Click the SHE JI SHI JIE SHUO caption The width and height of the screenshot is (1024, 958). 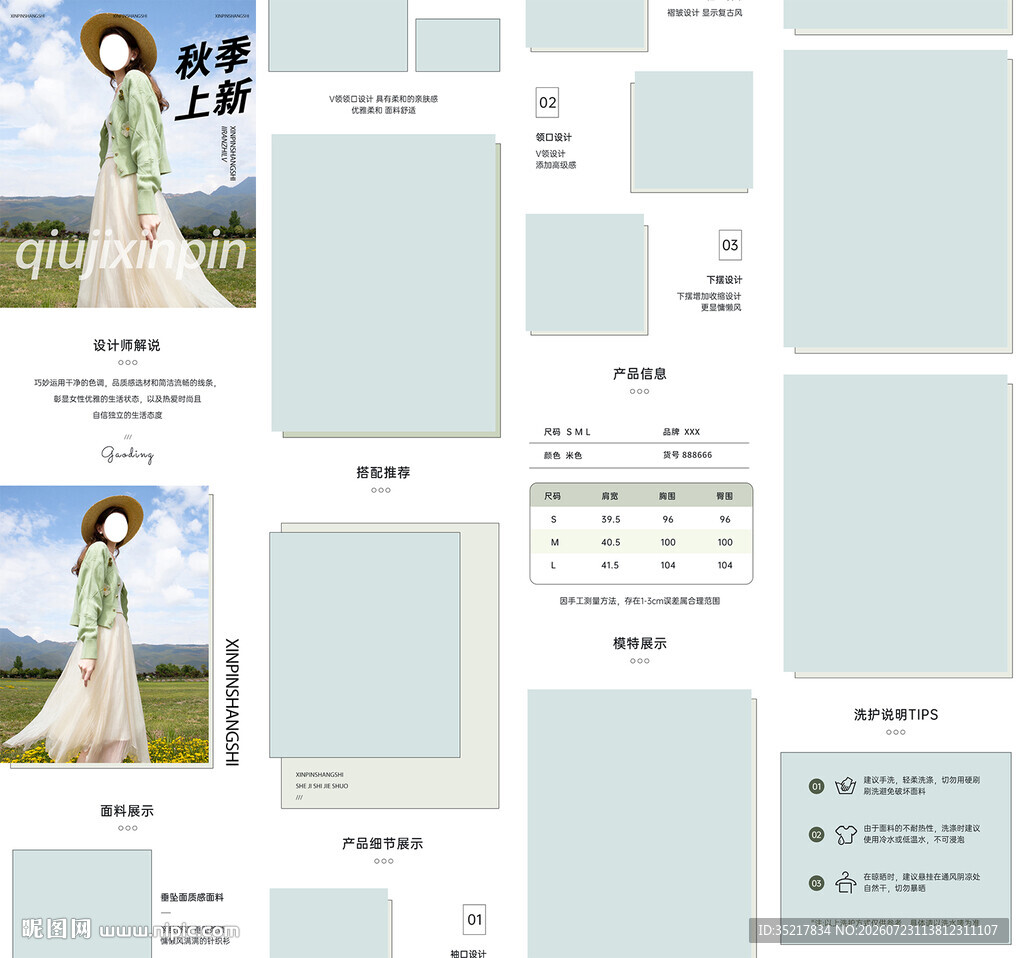click(x=322, y=786)
